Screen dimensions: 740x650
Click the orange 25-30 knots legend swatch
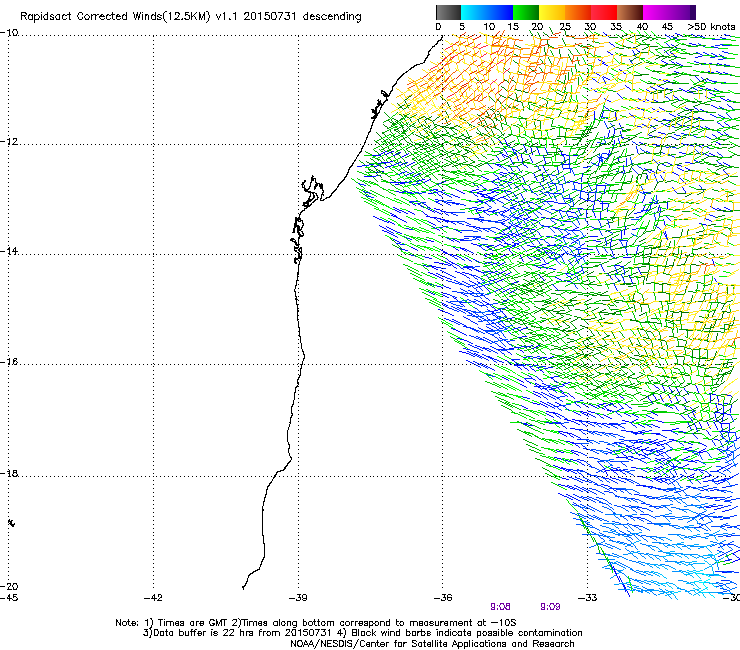578,12
